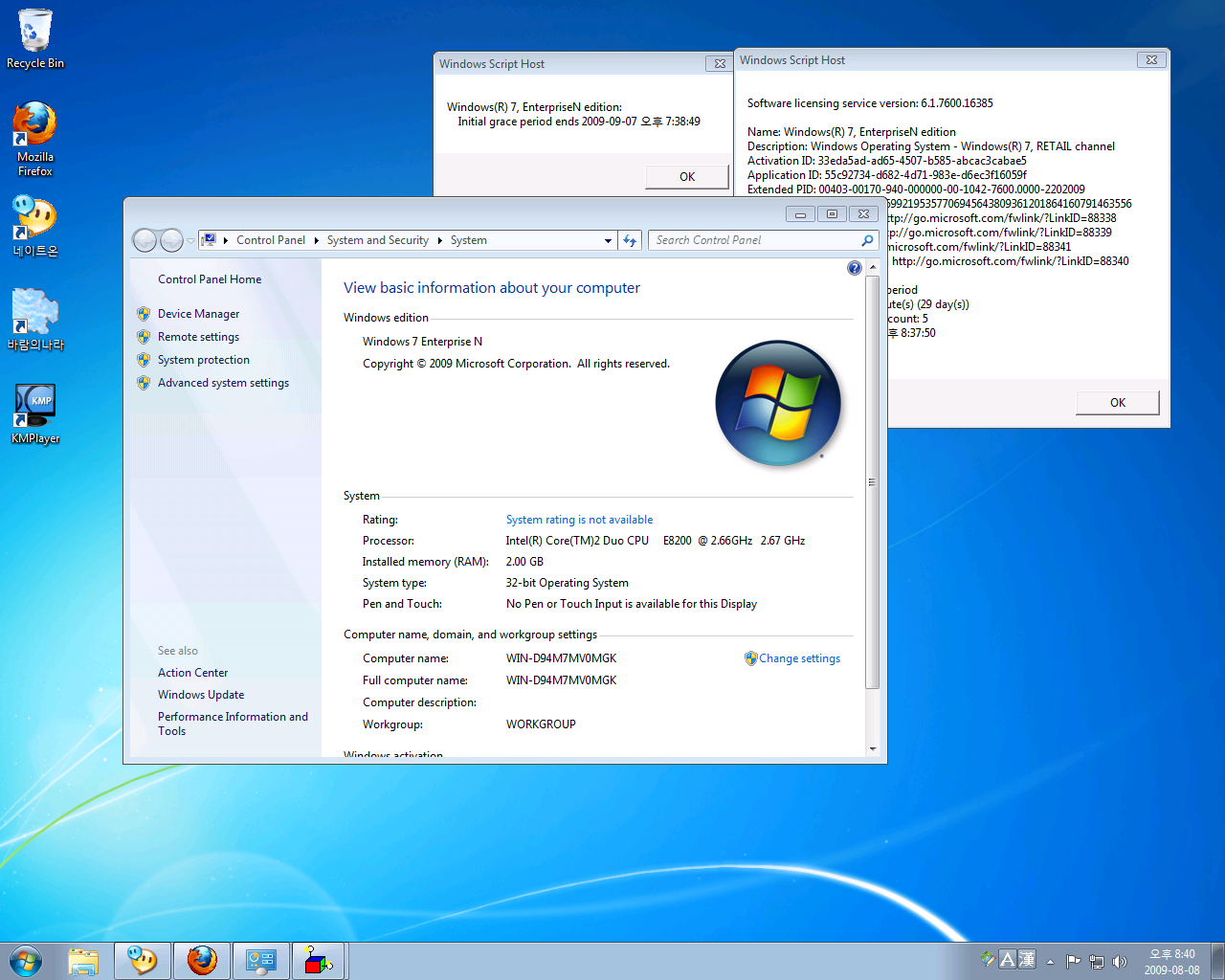Open Advanced system settings
Screen dimensions: 1225x980
(x=223, y=383)
